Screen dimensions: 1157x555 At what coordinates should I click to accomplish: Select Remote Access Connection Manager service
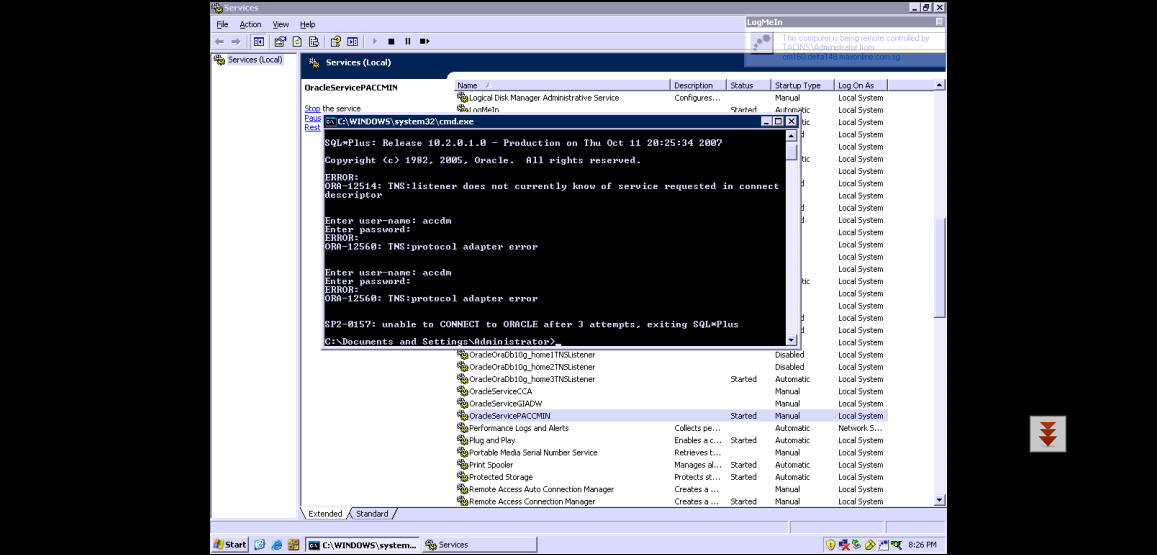pyautogui.click(x=671, y=502)
